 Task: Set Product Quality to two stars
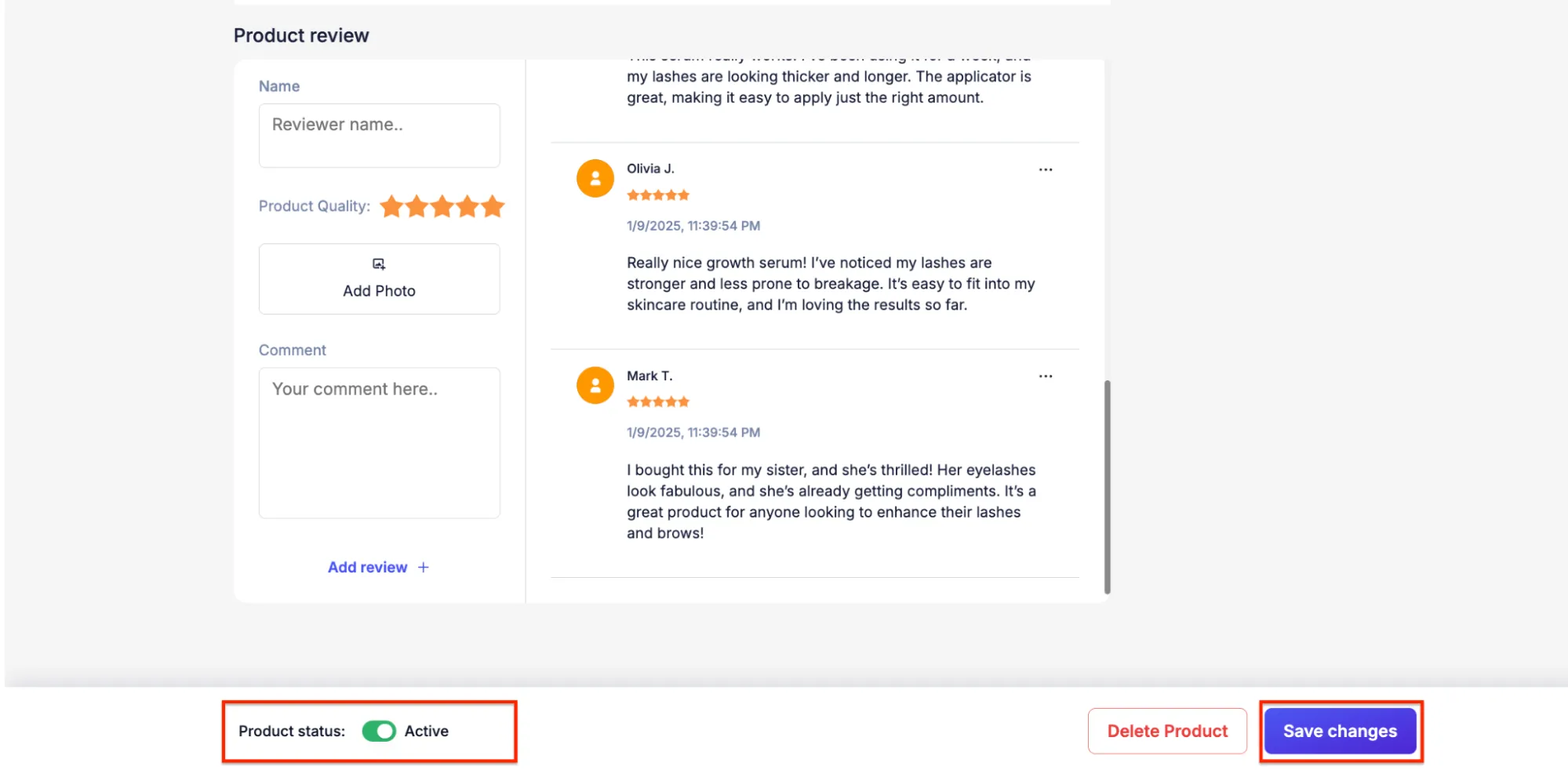pos(417,206)
